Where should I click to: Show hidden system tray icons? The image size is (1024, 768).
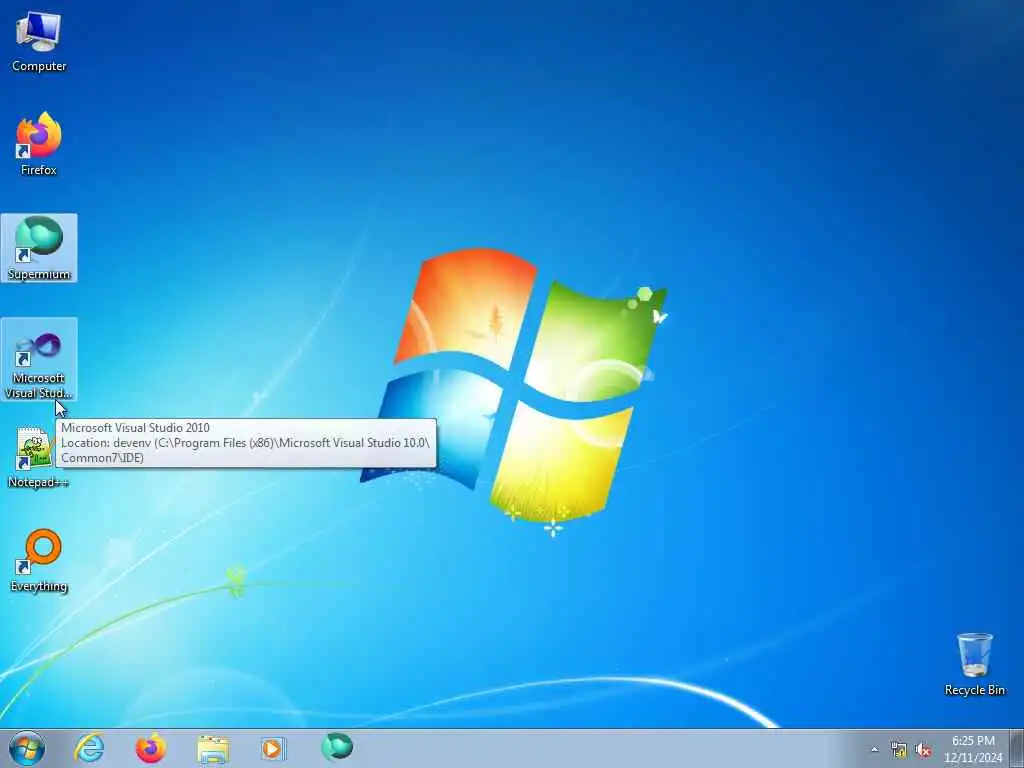[x=874, y=749]
